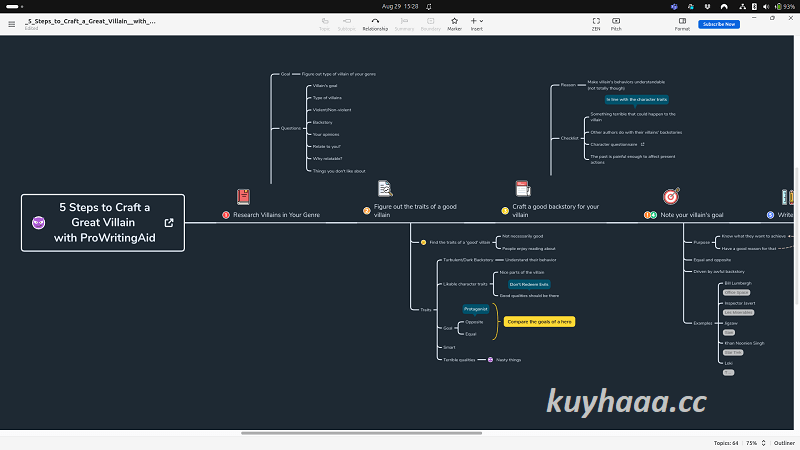Click the horizontal canvas scrollbar
The image size is (800, 450).
[x=361, y=433]
